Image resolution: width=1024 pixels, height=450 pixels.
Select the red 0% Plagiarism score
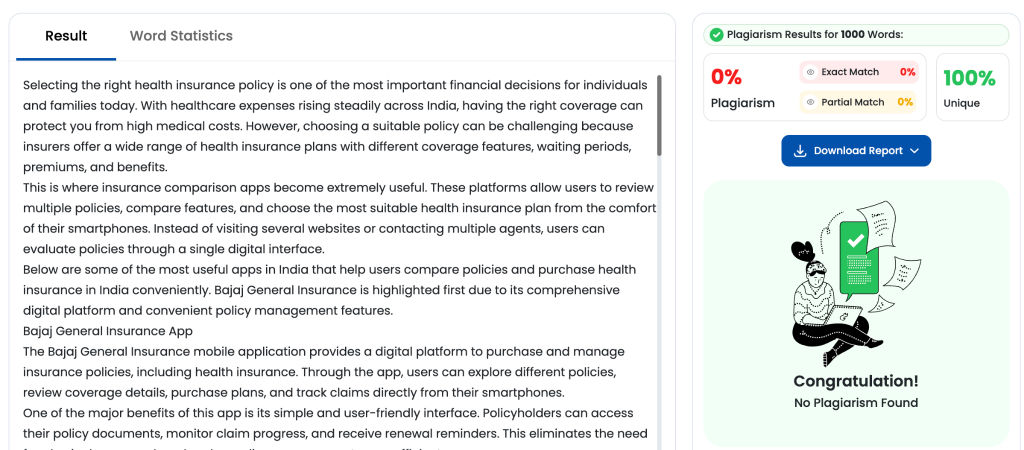[727, 77]
